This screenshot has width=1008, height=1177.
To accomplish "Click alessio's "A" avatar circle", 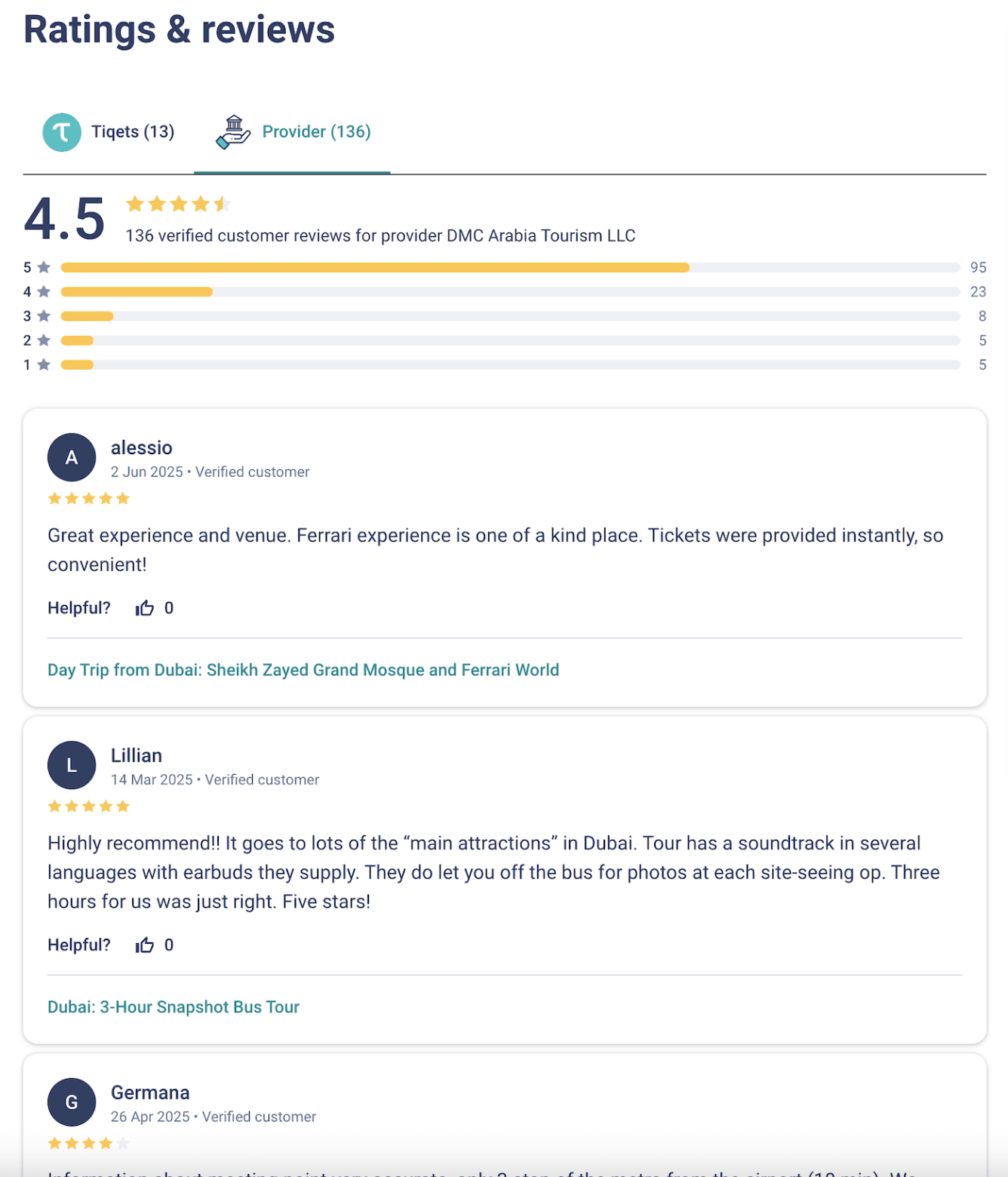I will (x=72, y=457).
